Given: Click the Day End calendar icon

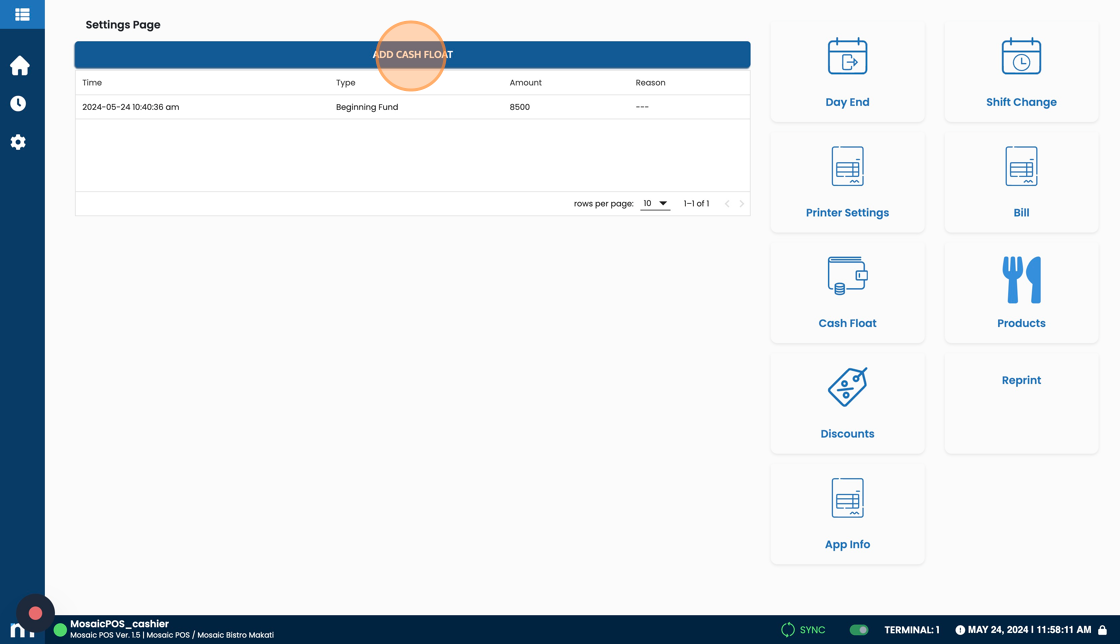Looking at the screenshot, I should click(x=847, y=56).
